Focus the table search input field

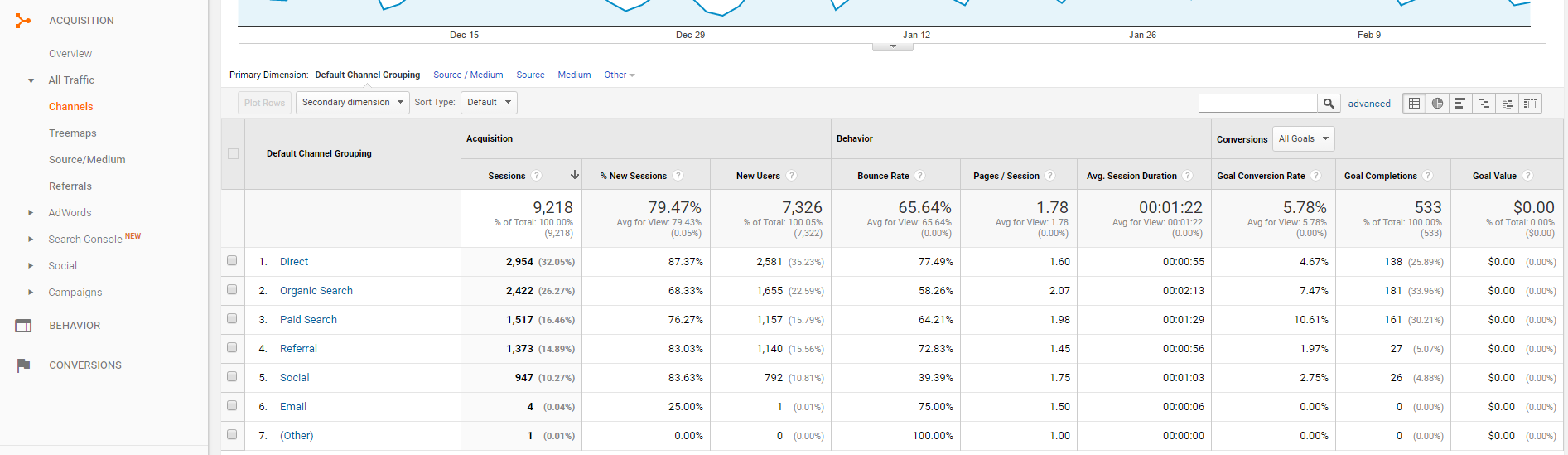tap(1257, 104)
